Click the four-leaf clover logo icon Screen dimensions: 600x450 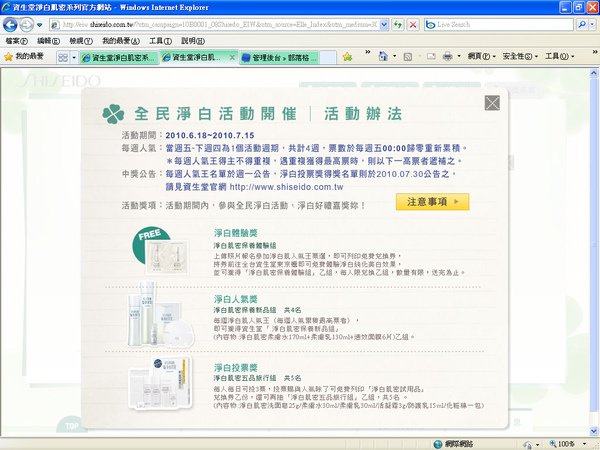point(113,114)
